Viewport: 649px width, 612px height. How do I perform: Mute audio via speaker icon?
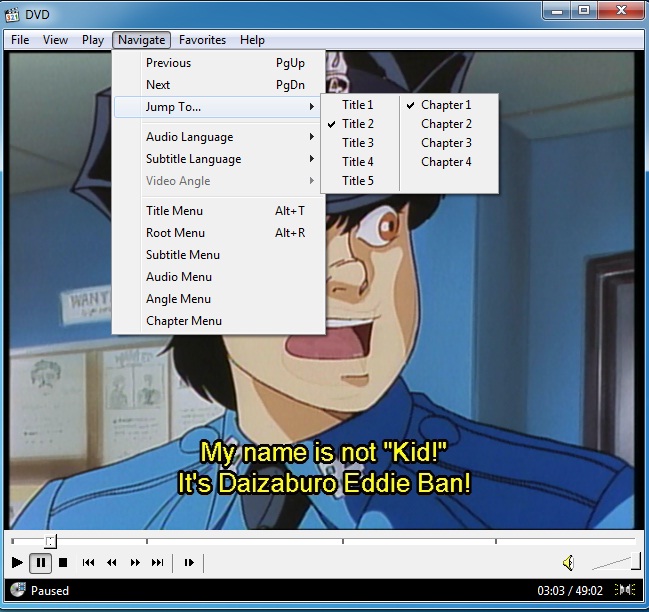pos(569,563)
